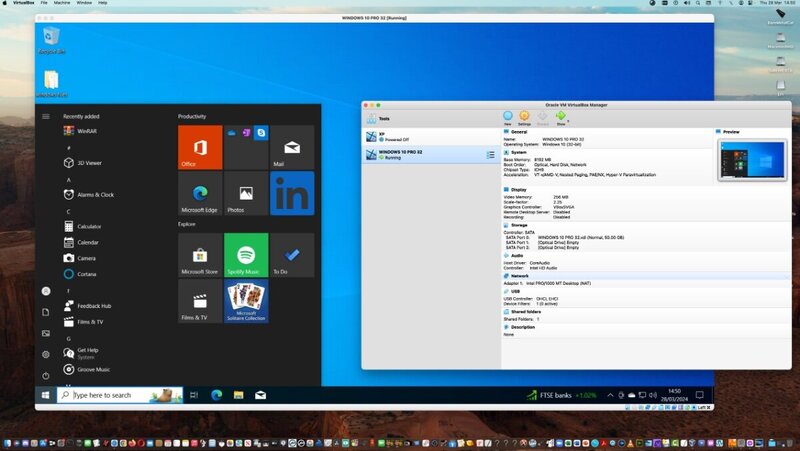Open the Microsoft Edge tile

click(x=200, y=193)
